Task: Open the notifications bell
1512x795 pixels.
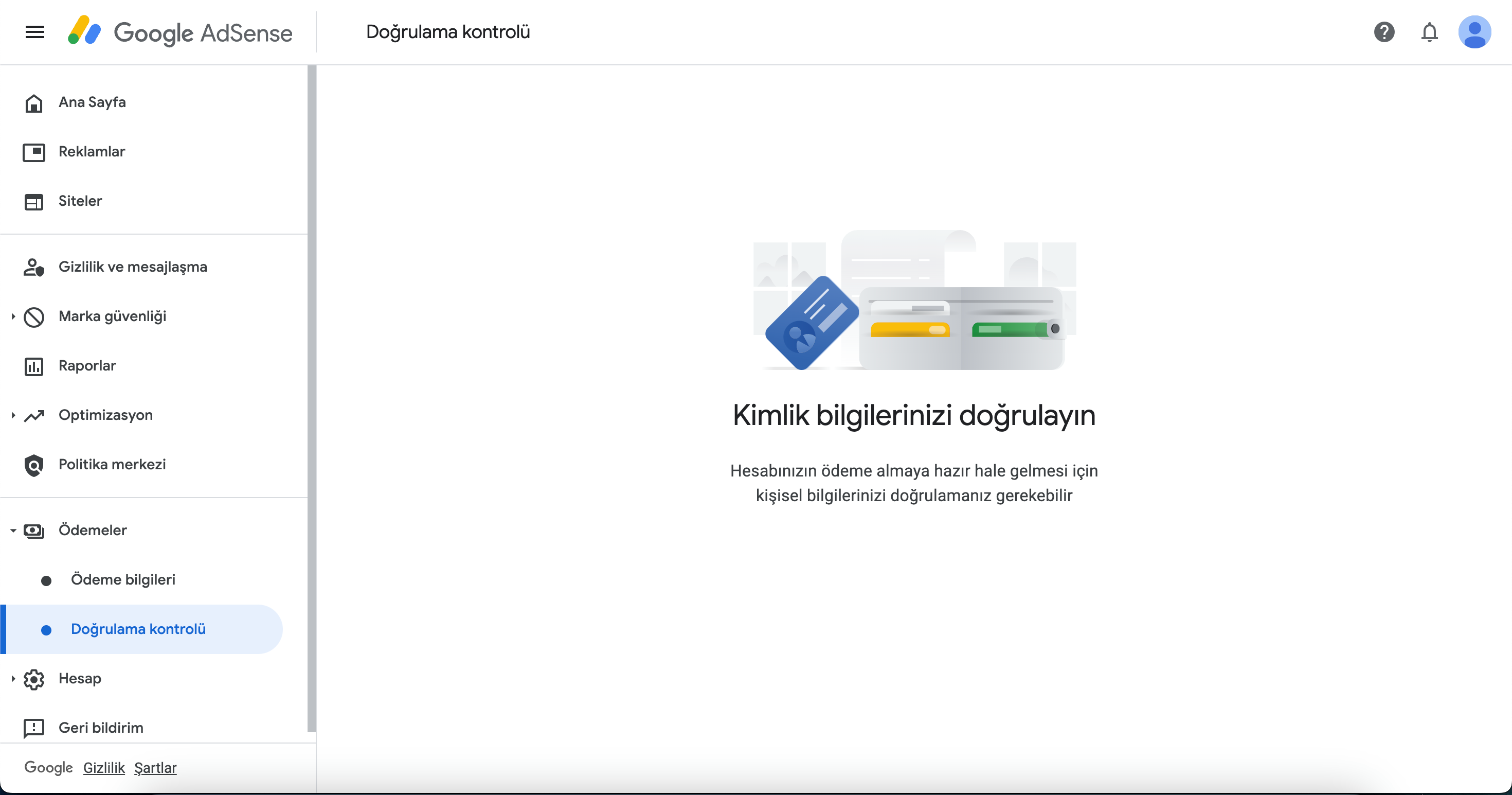Action: coord(1429,32)
